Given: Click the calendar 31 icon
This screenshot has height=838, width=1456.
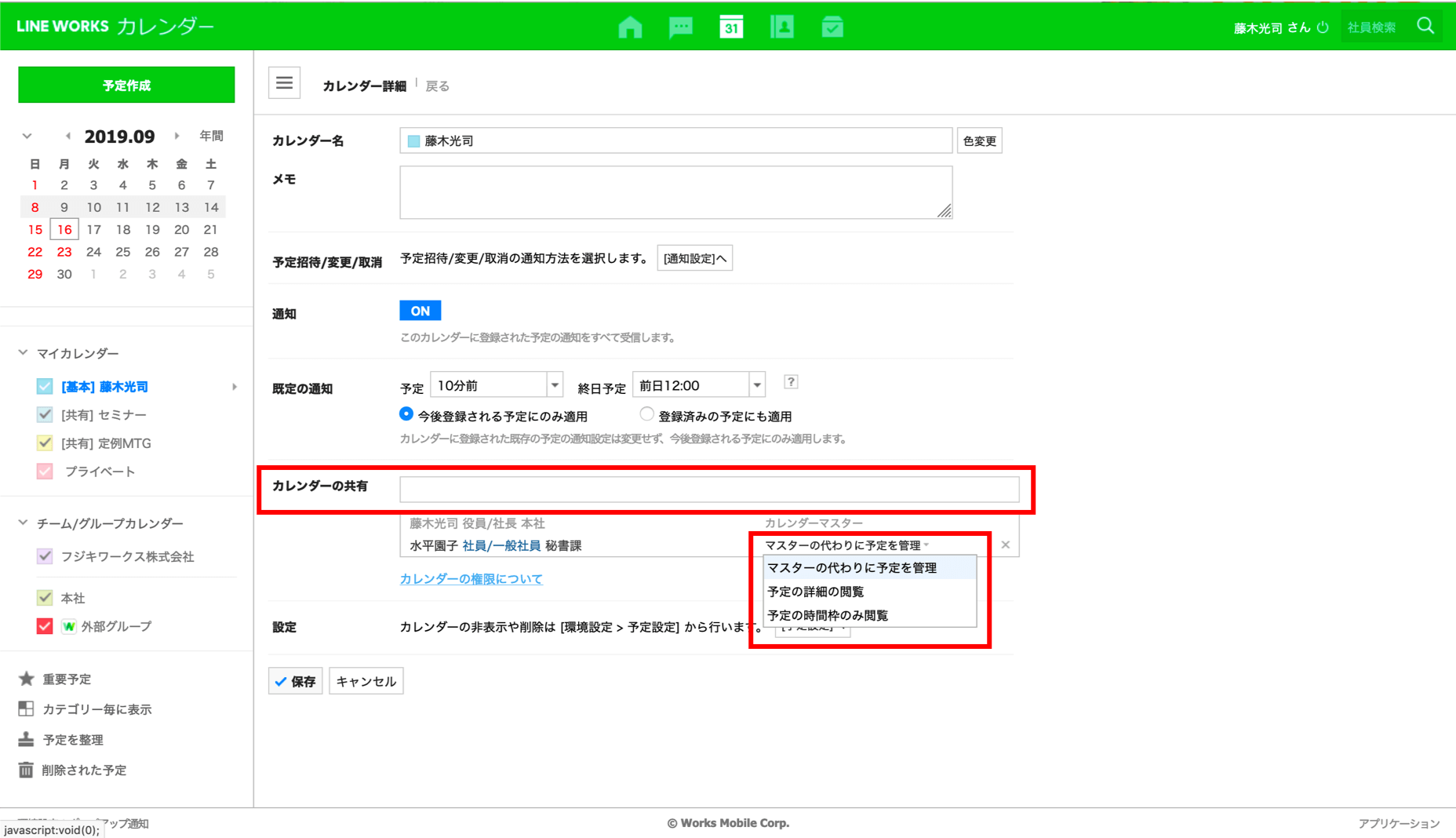Looking at the screenshot, I should pos(731,27).
